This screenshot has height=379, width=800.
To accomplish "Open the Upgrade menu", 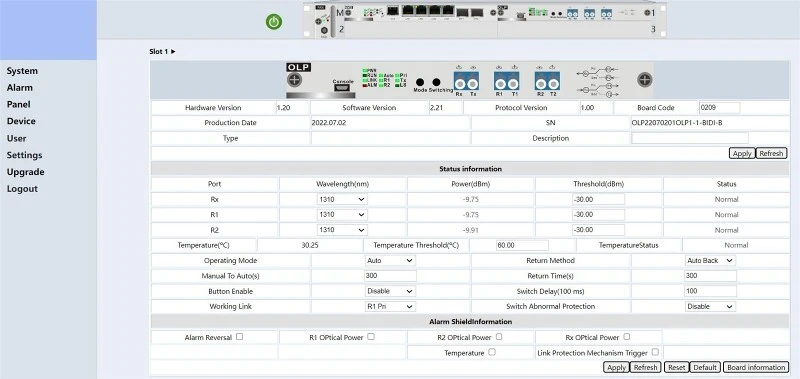I will pos(26,172).
